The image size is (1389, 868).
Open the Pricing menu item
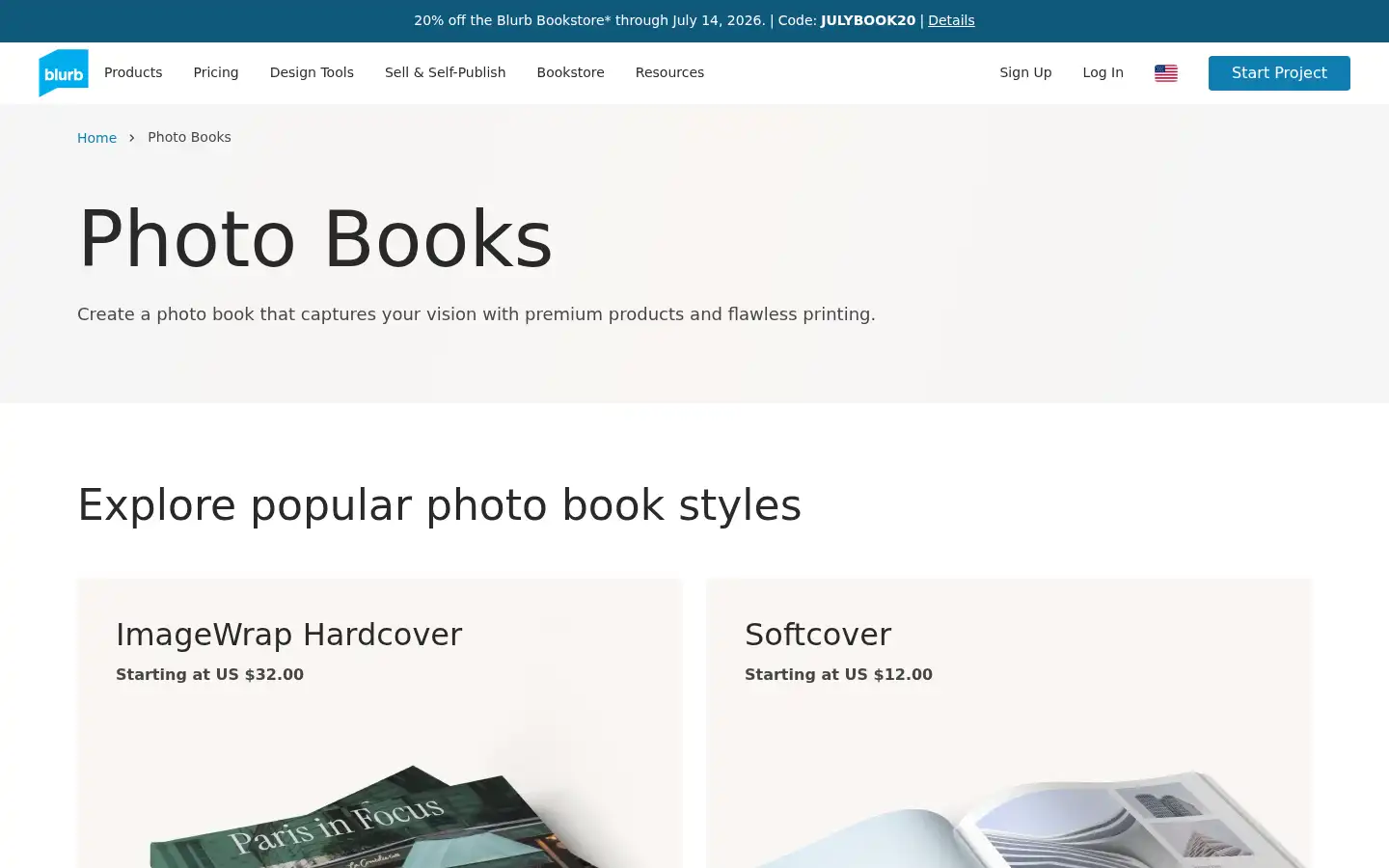tap(216, 72)
